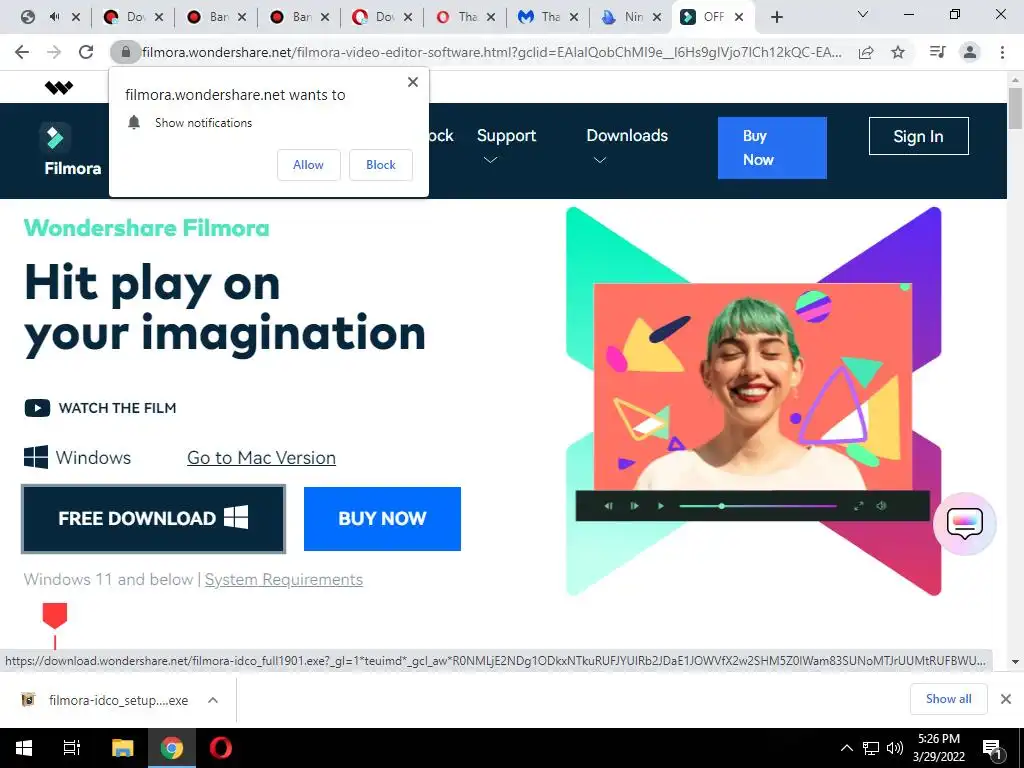Reload the page with the refresh icon
The image size is (1024, 768).
coord(86,52)
